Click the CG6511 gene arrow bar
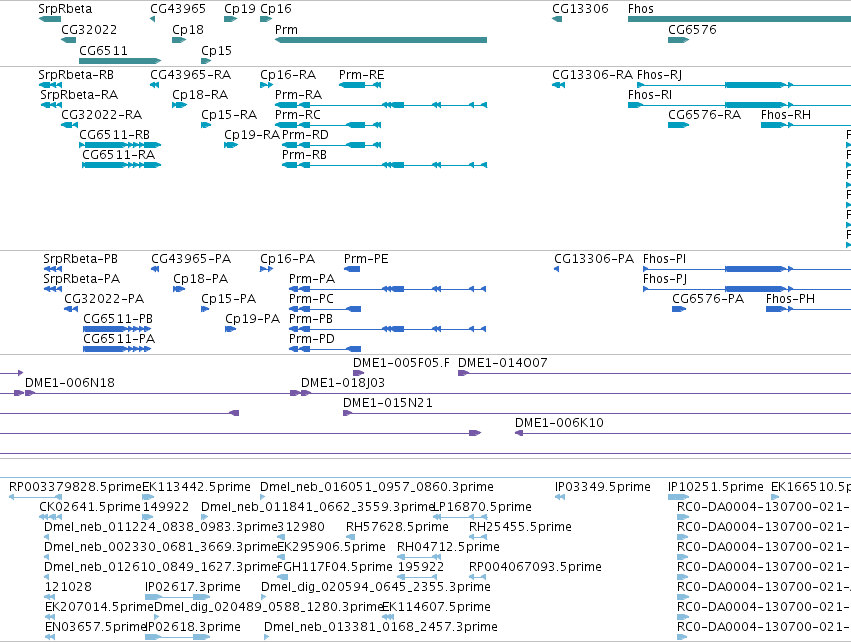This screenshot has height=642, width=851. pos(120,61)
